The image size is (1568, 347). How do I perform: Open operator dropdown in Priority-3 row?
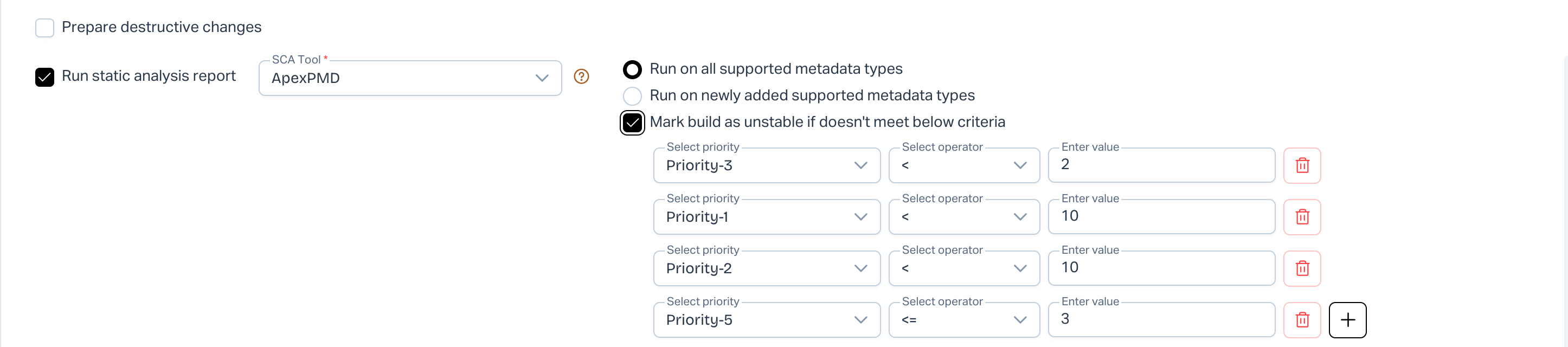coord(963,165)
